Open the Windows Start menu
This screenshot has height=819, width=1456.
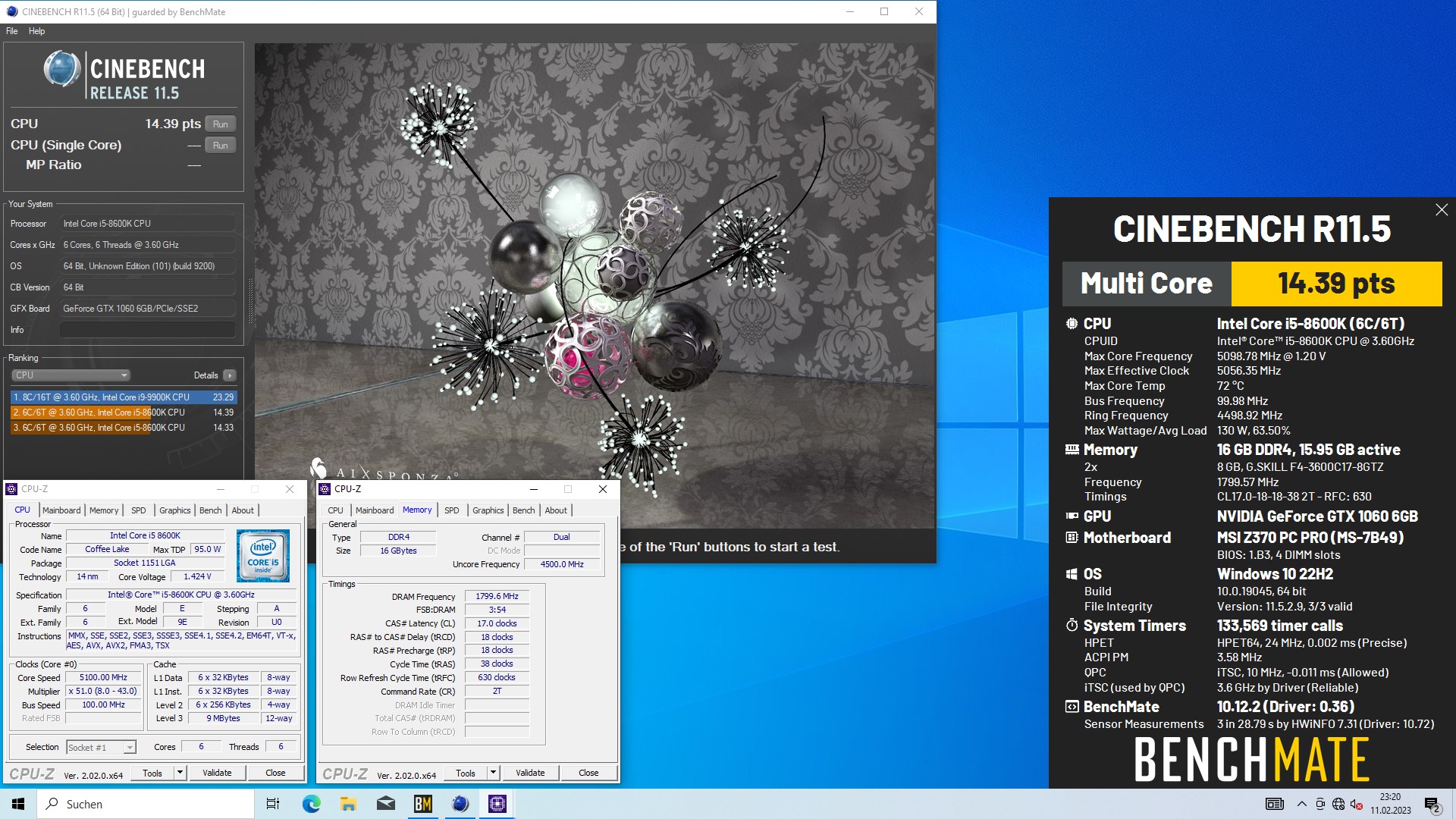click(x=18, y=804)
